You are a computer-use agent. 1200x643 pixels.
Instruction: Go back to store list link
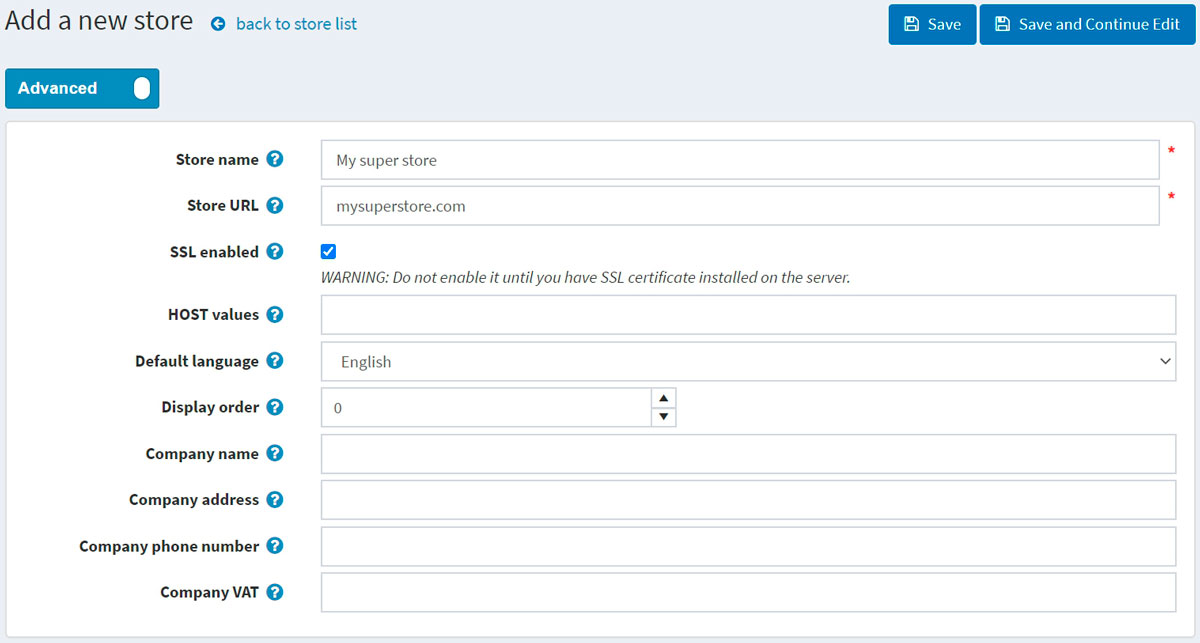tap(295, 24)
